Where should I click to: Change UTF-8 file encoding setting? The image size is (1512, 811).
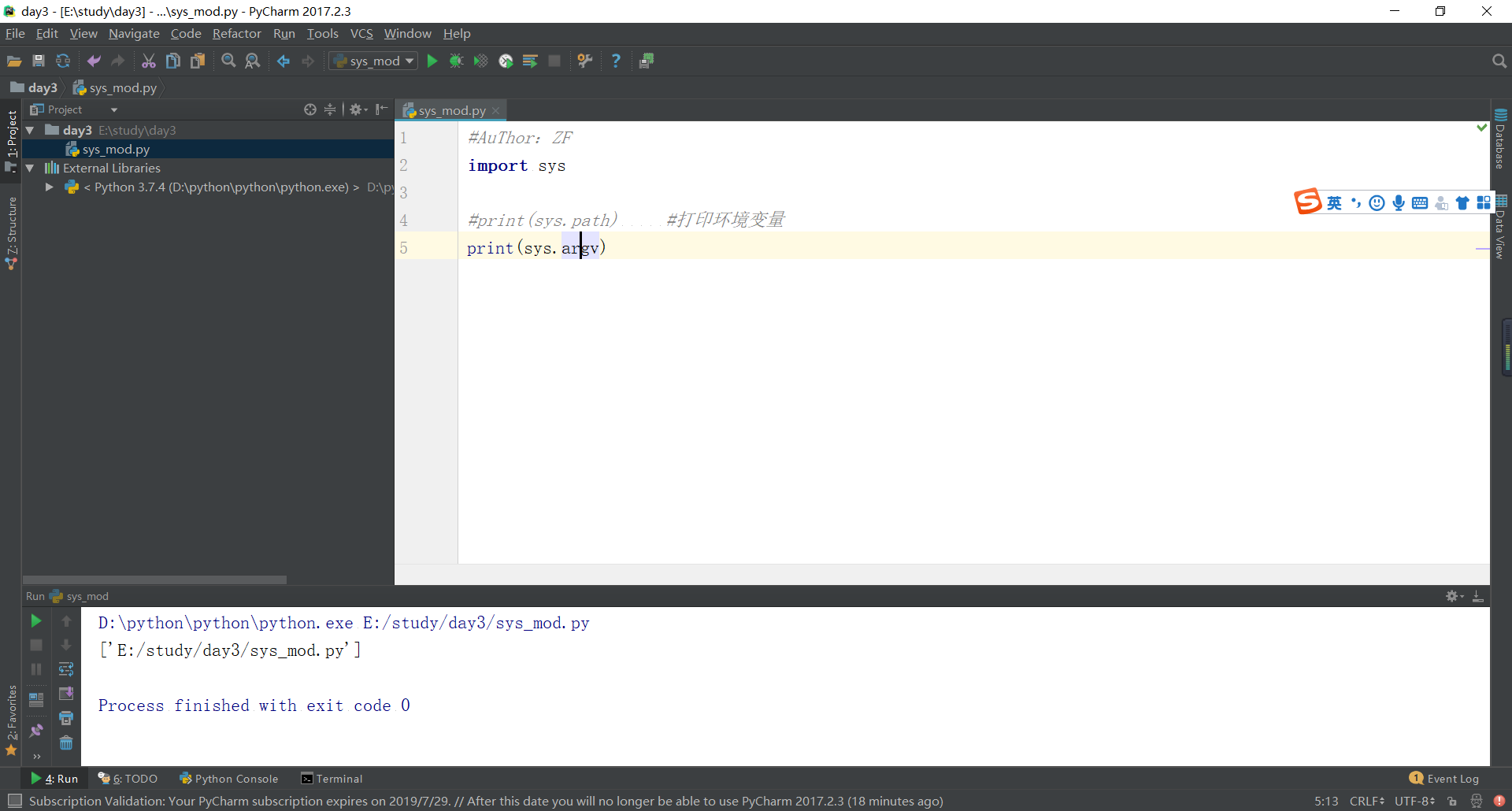[1414, 801]
